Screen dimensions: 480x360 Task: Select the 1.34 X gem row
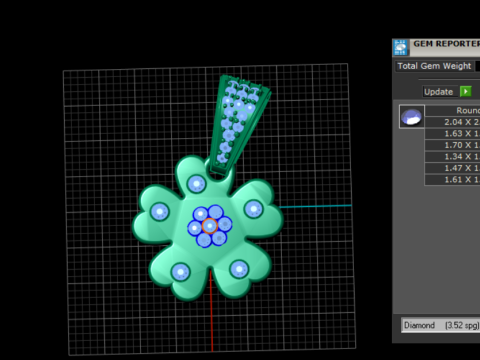452,157
